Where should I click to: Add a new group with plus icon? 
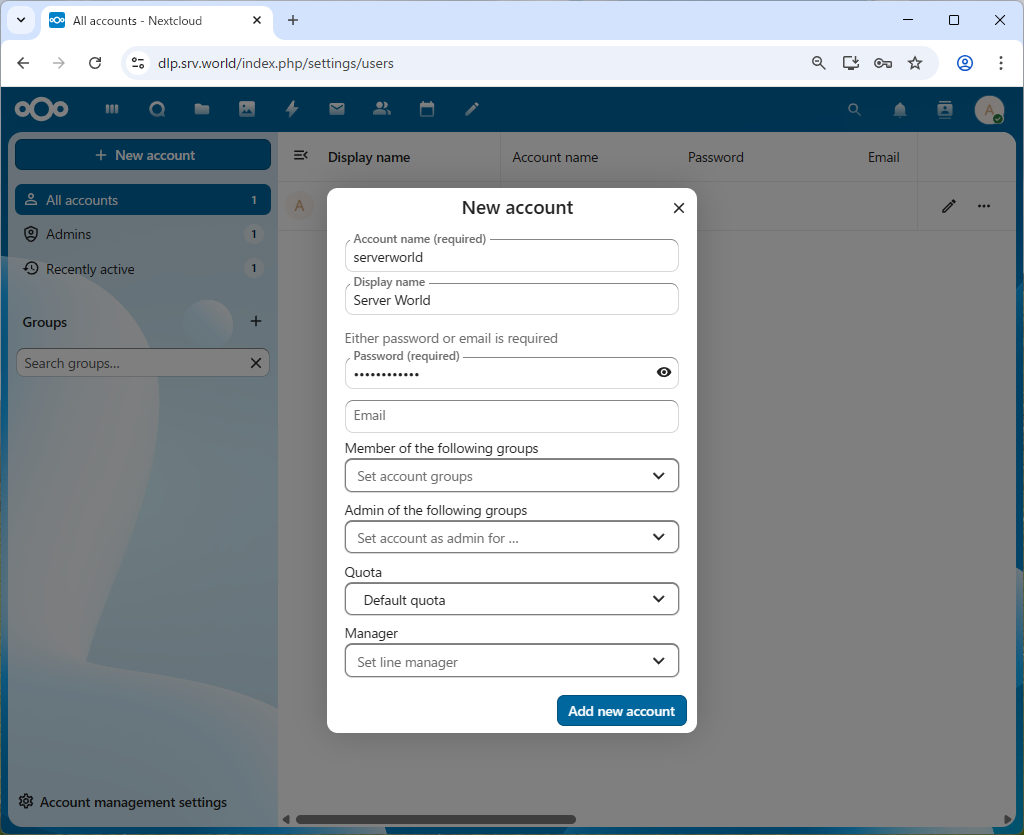(x=256, y=321)
